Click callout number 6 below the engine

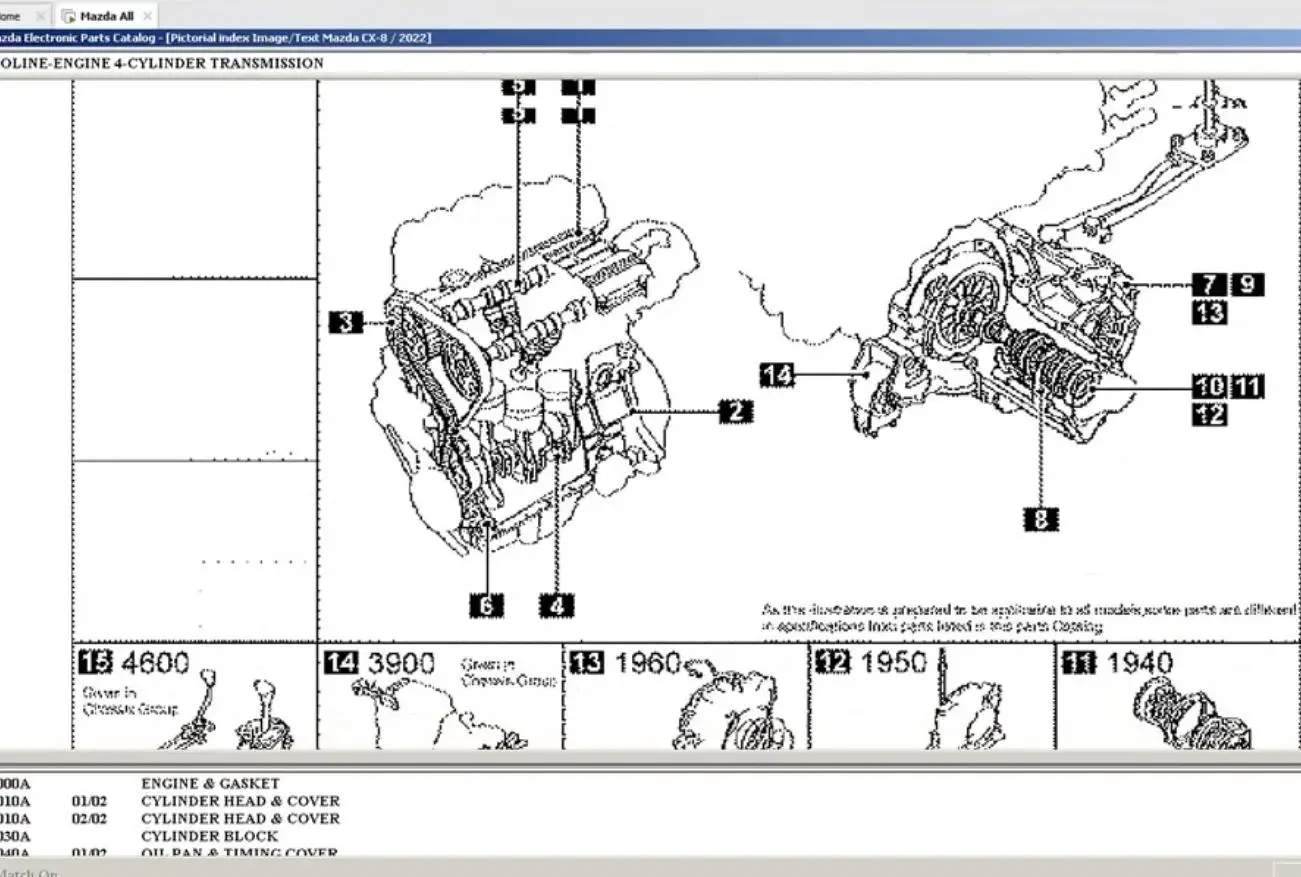point(486,605)
